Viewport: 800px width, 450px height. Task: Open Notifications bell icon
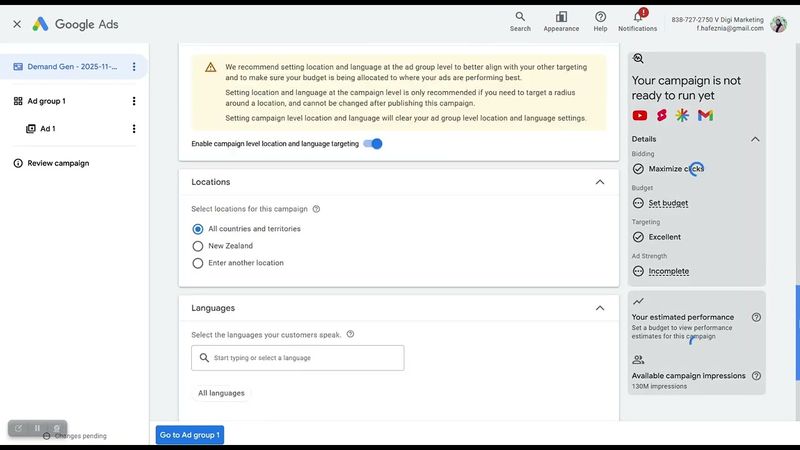click(x=637, y=17)
